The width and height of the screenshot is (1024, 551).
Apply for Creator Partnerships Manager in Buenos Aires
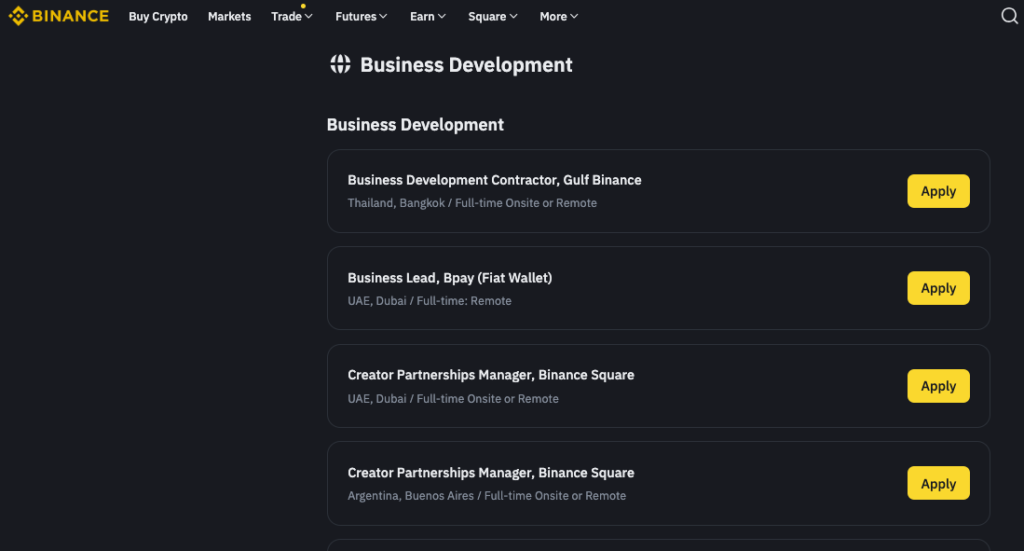coord(938,483)
